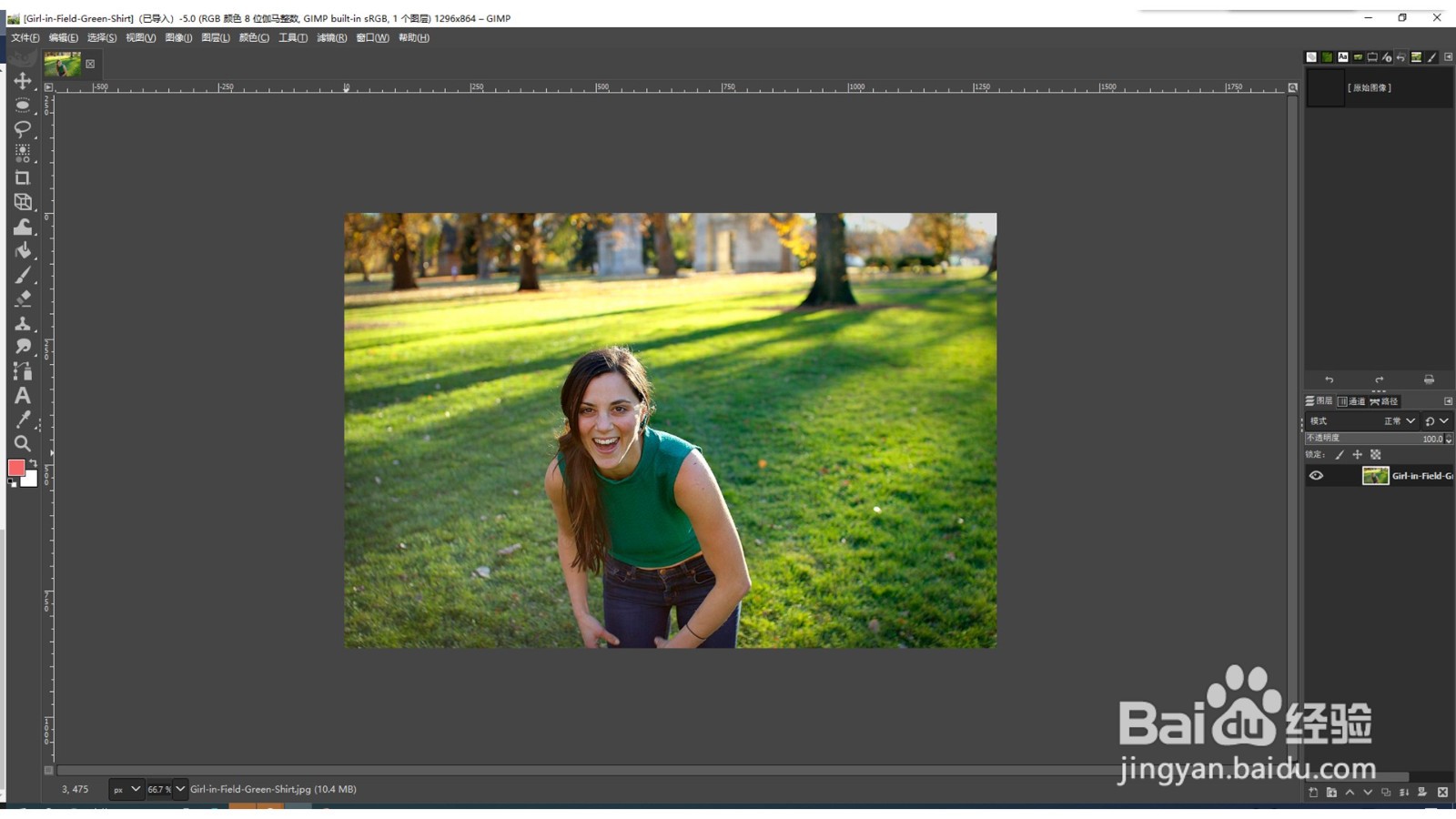Select the Move tool
Image resolution: width=1456 pixels, height=819 pixels.
pos(23,81)
